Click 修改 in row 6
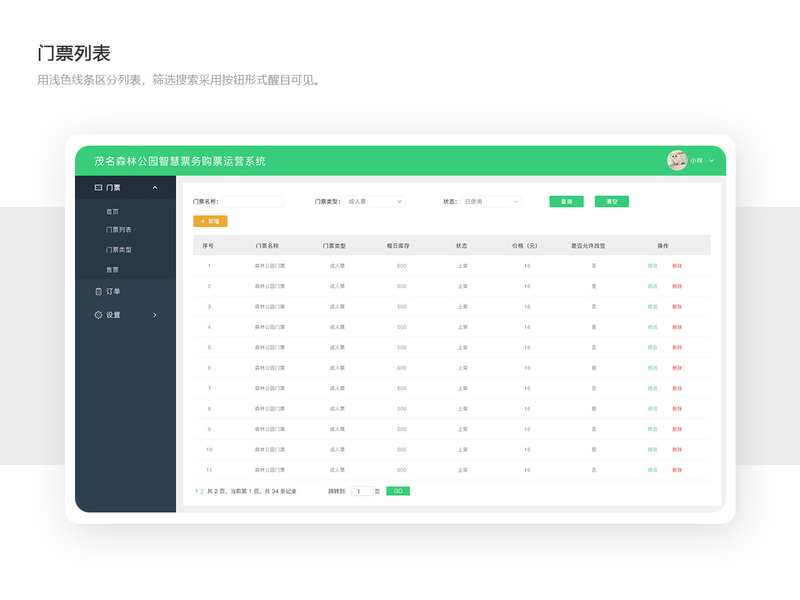Image resolution: width=800 pixels, height=600 pixels. tap(653, 368)
